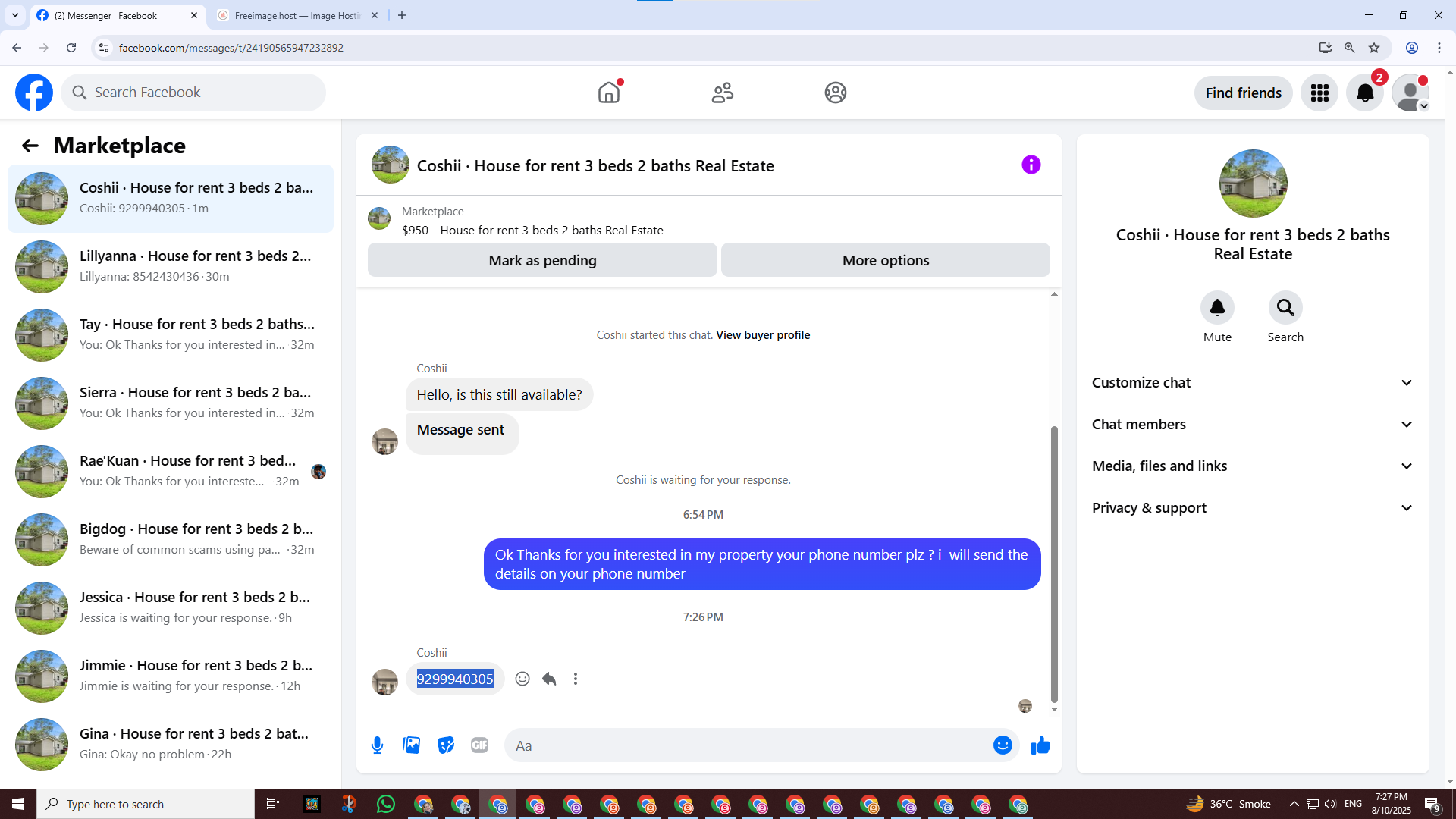Reply to Coshii's phone number message

point(549,679)
